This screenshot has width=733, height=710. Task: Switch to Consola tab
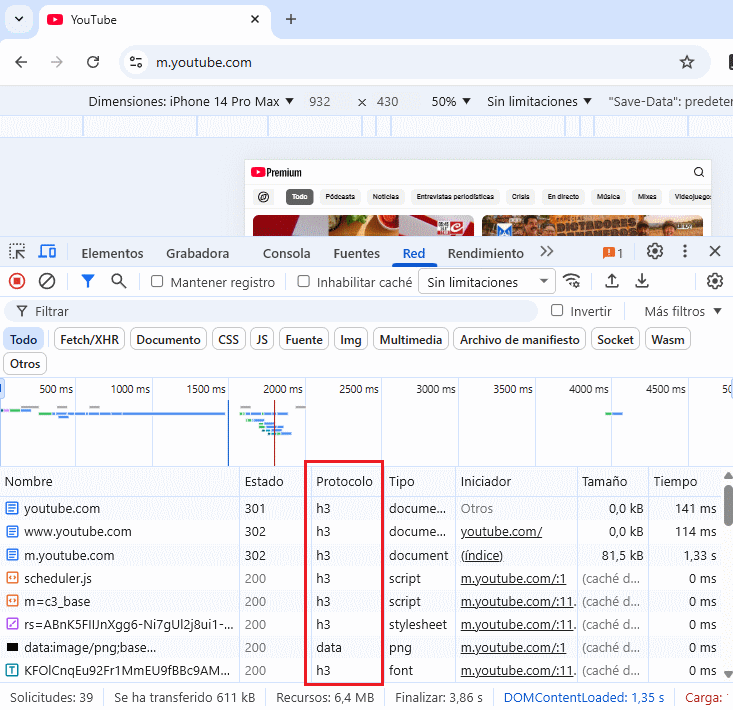click(287, 253)
